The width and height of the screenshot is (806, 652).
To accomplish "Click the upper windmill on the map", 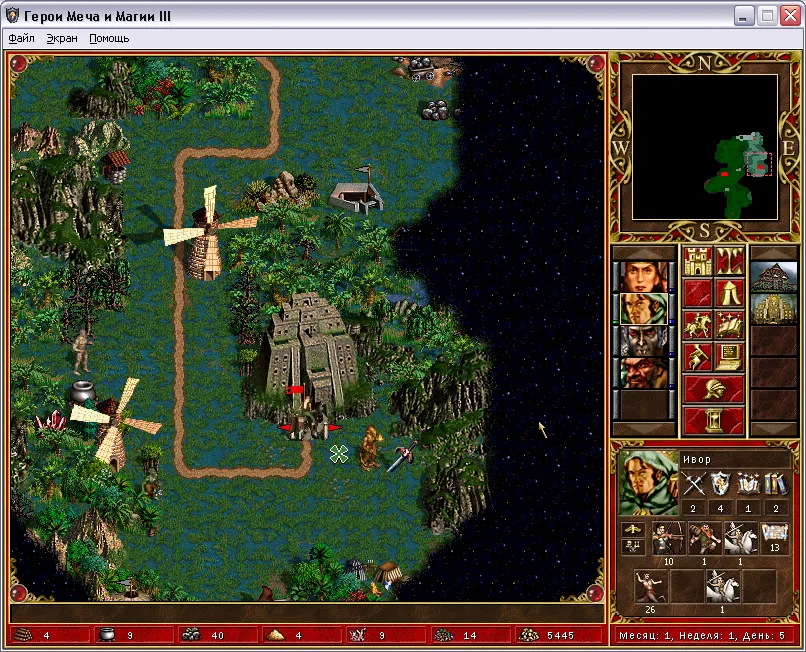I will click(207, 234).
